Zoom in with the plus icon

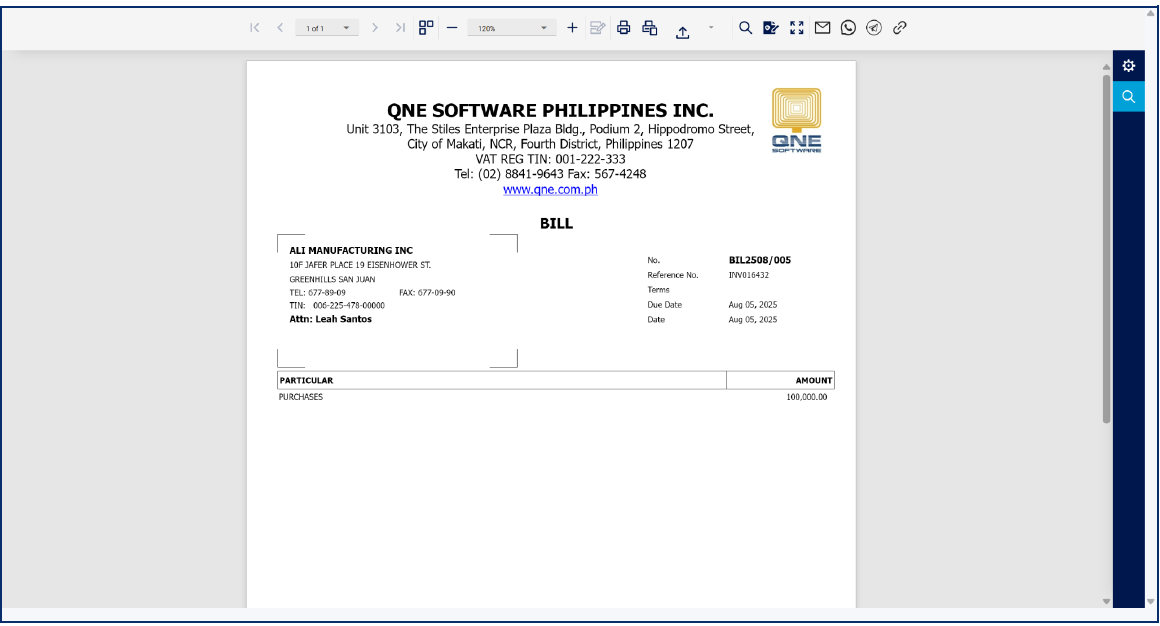tap(572, 27)
